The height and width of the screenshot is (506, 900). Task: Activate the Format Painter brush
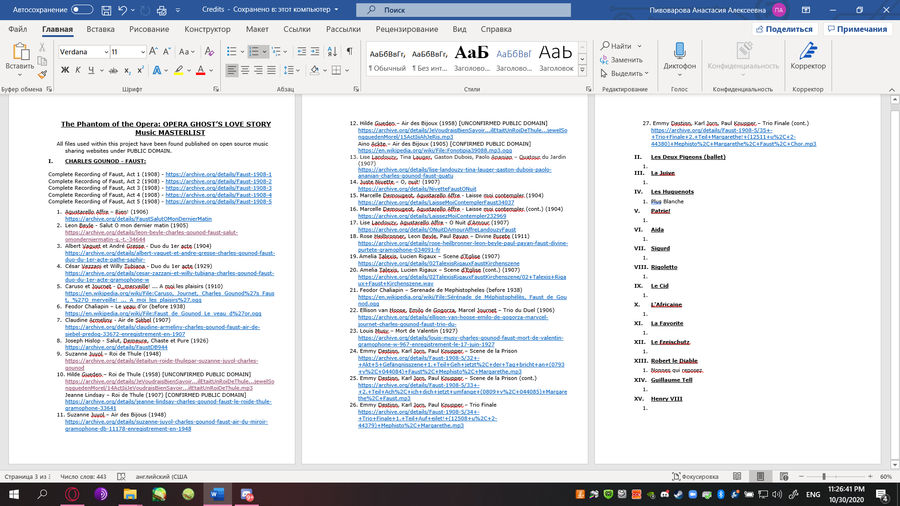click(42, 75)
